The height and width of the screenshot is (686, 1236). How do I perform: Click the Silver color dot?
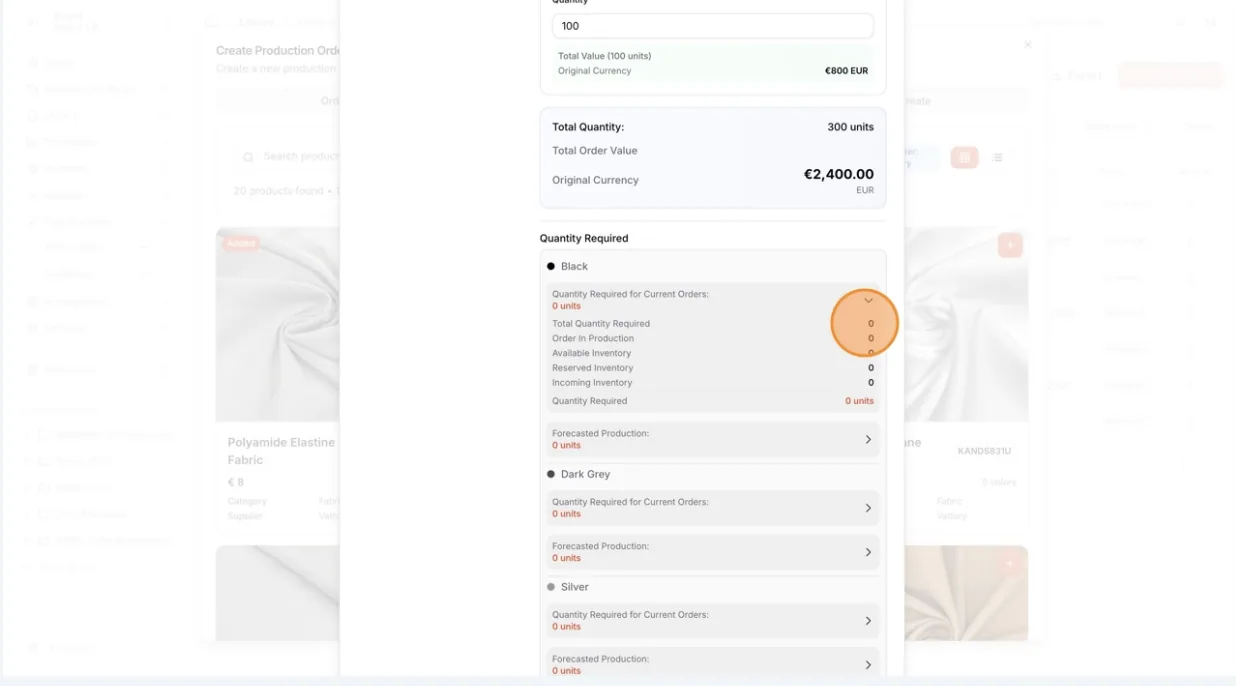(551, 587)
